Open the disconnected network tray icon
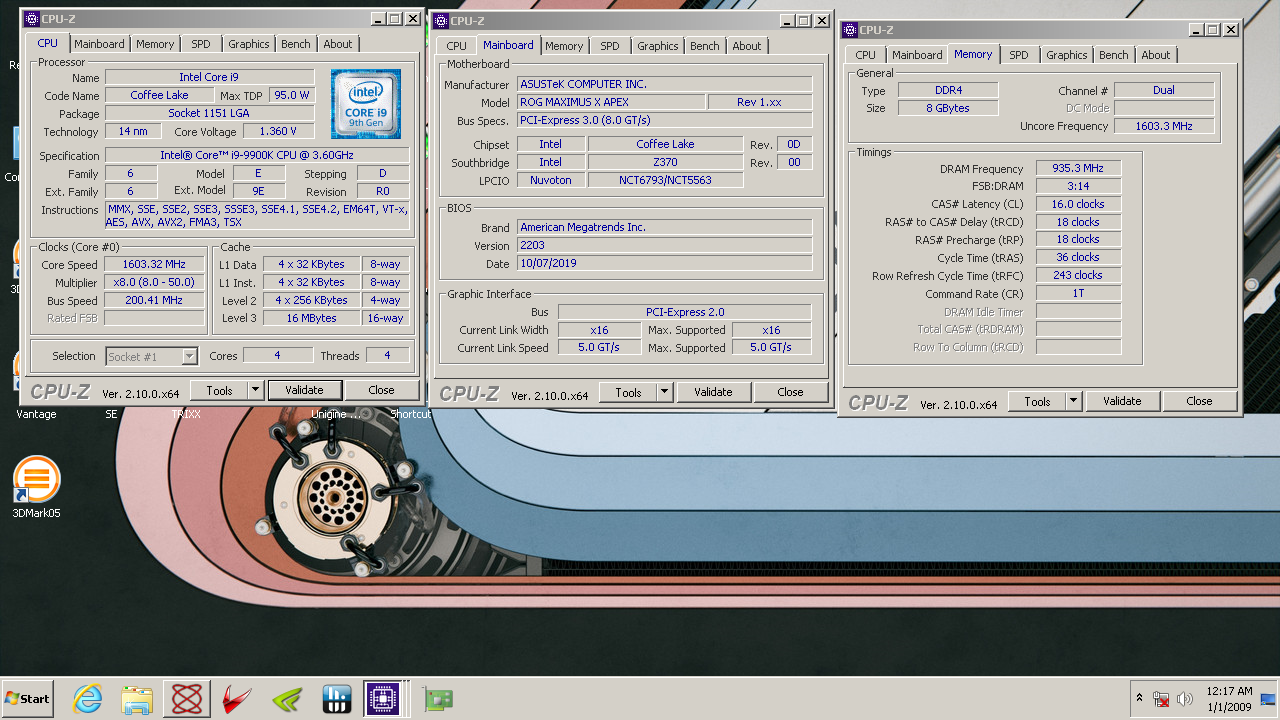This screenshot has height=720, width=1280. click(x=1162, y=698)
